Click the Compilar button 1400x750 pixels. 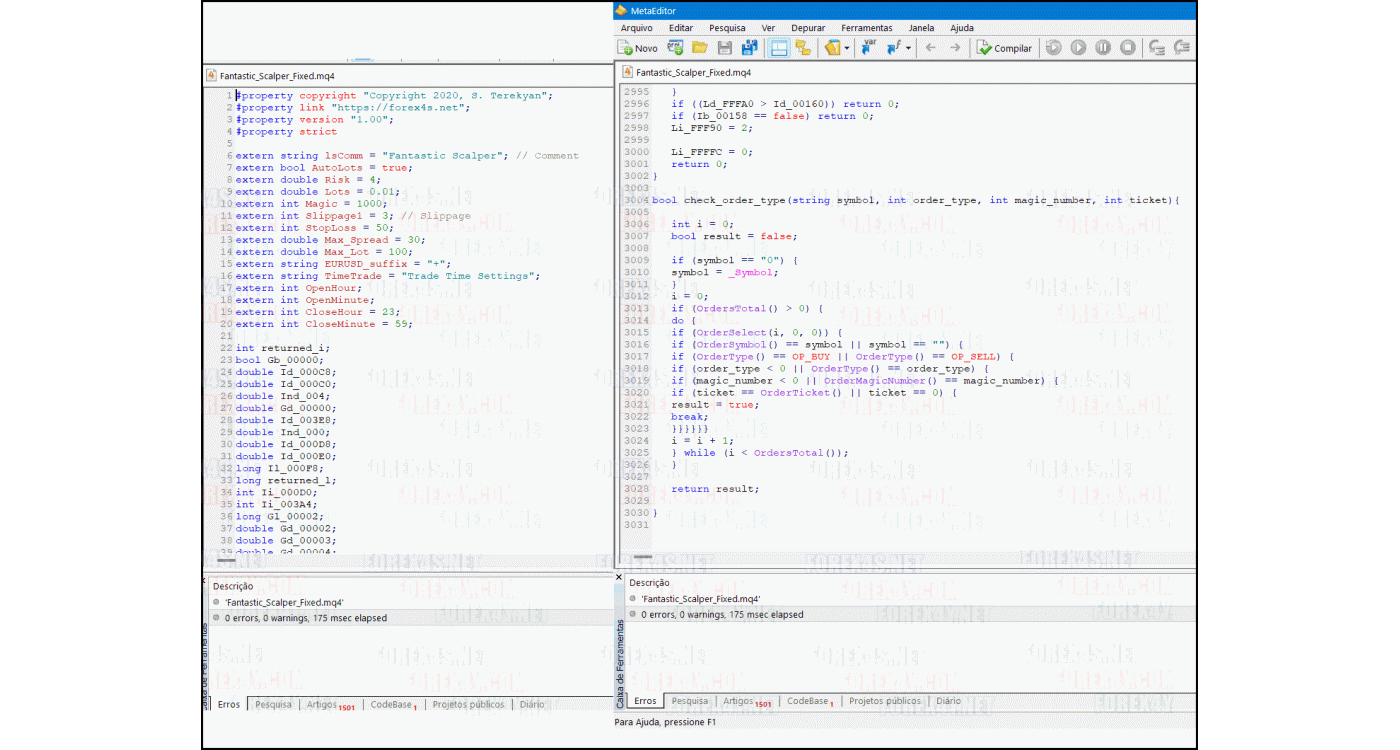[1004, 48]
